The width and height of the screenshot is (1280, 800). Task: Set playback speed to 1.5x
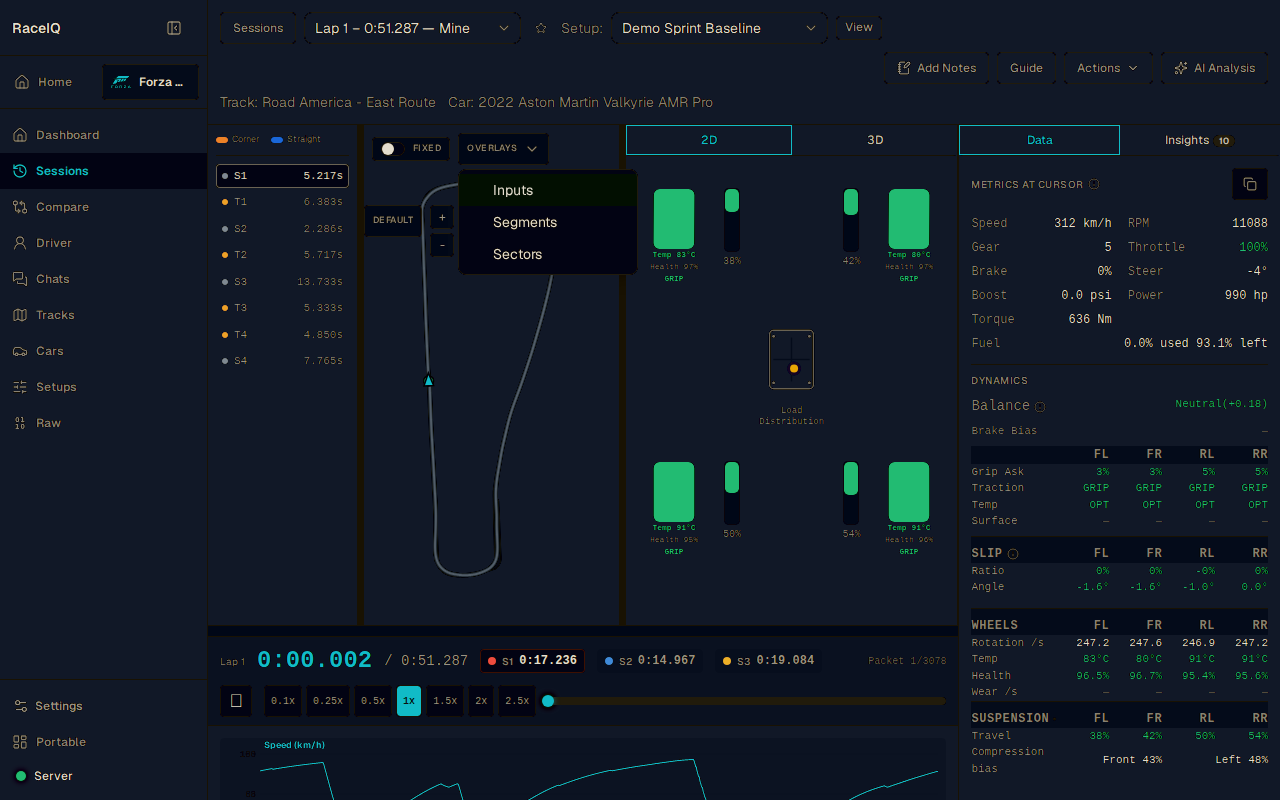click(446, 701)
